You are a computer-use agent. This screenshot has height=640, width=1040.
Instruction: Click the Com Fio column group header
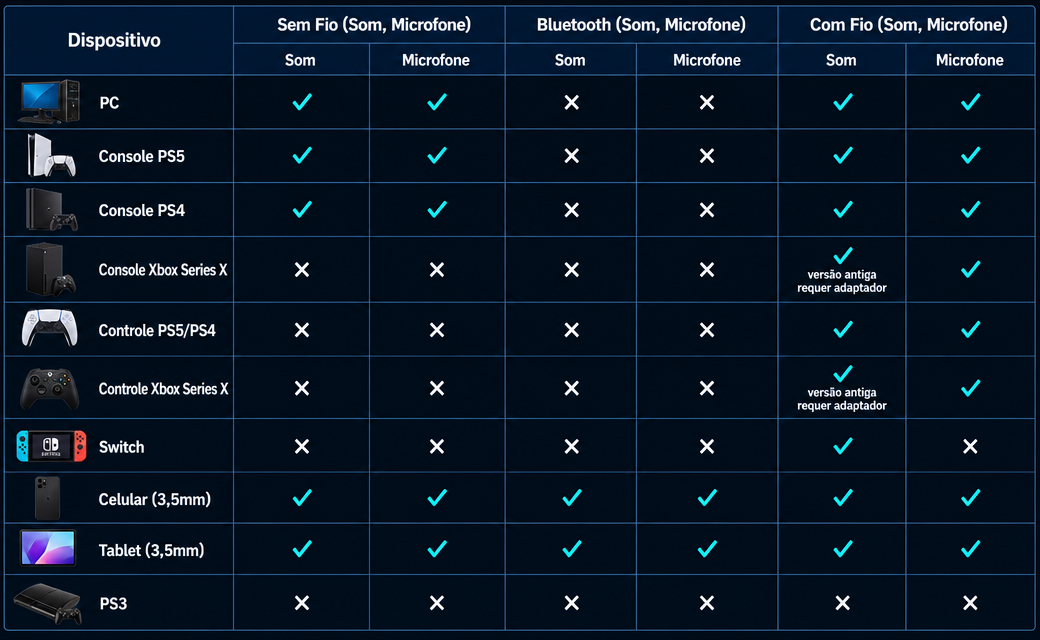(x=909, y=25)
